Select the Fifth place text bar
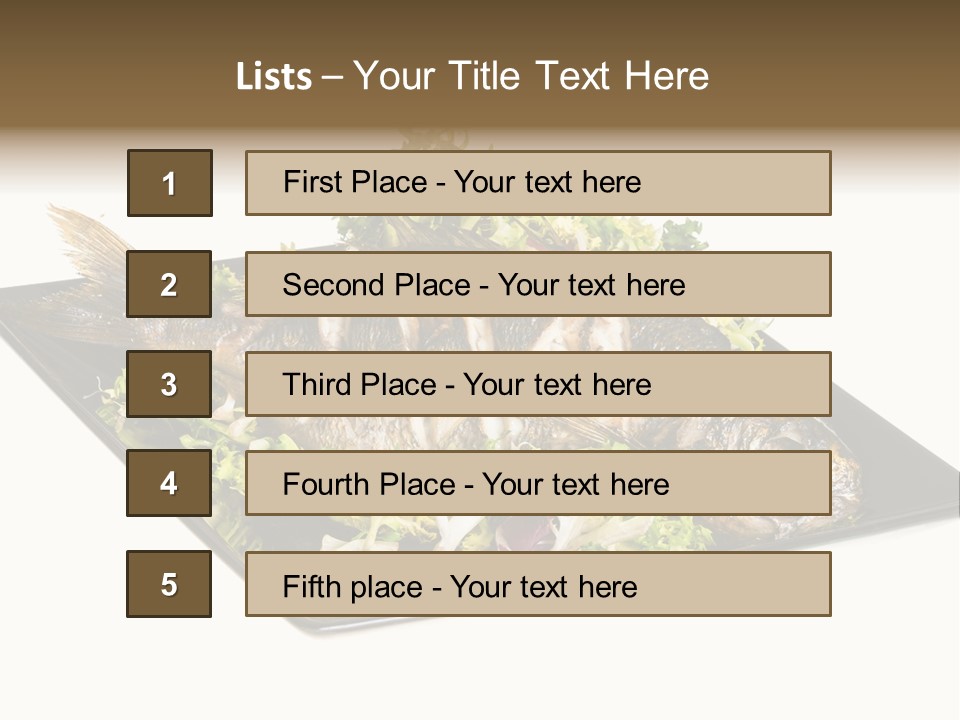Screen dimensions: 960x720 538,584
